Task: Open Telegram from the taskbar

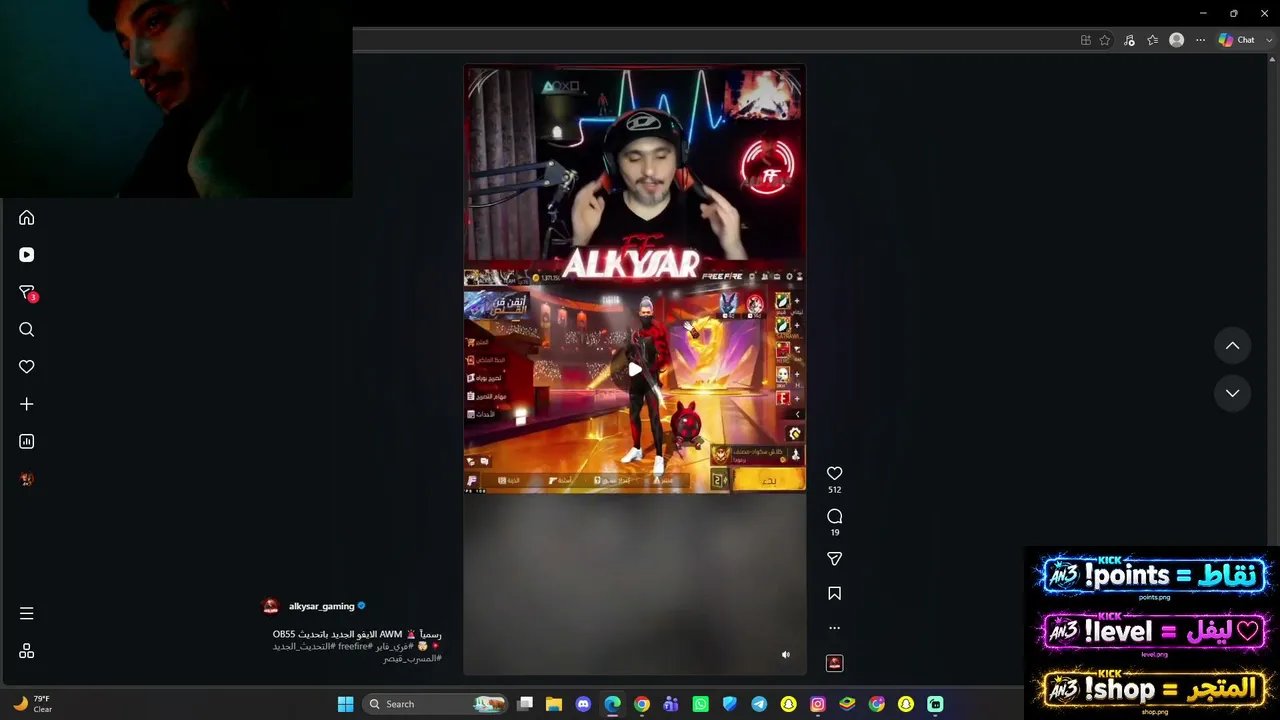Action: coord(759,704)
